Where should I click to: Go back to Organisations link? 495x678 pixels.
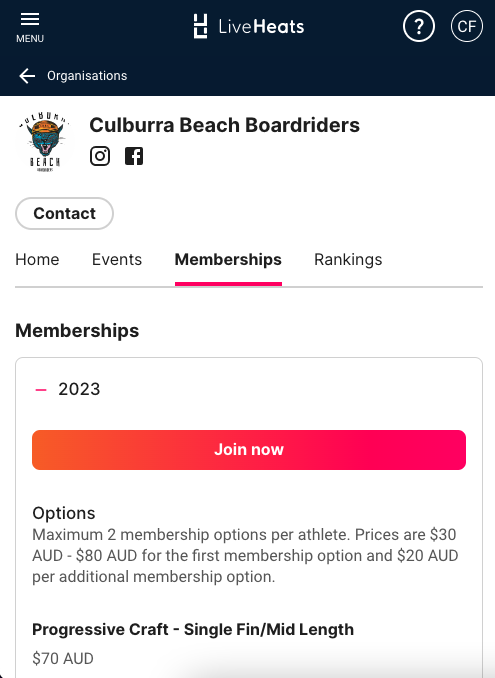[87, 76]
